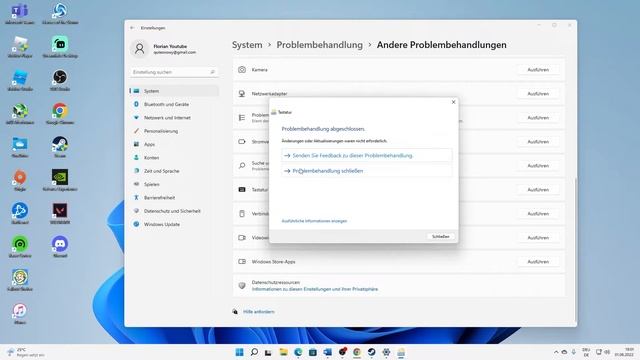Click Ausführen for Netzwerkadapter
The height and width of the screenshot is (360, 640).
pos(538,94)
